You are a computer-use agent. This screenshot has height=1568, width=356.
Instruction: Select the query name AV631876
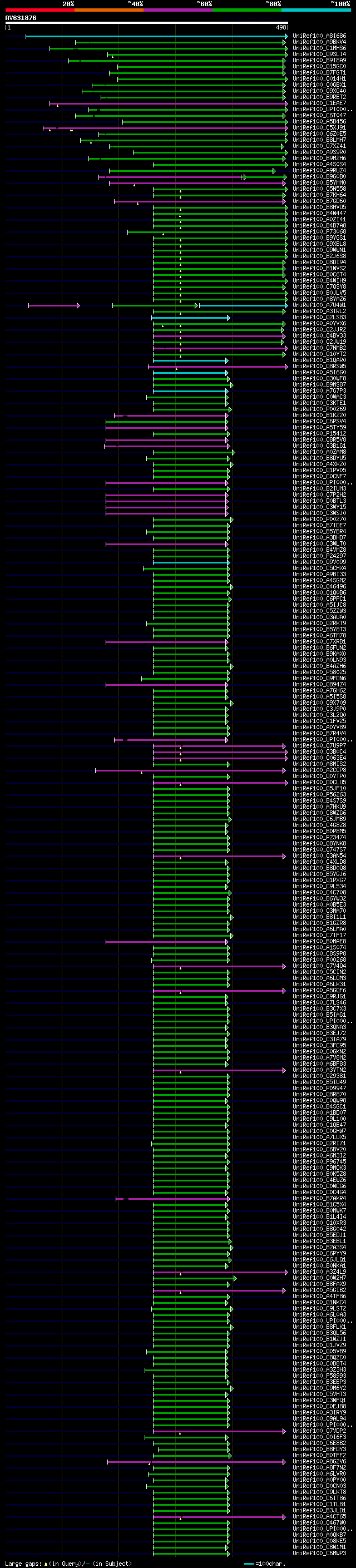pos(21,18)
